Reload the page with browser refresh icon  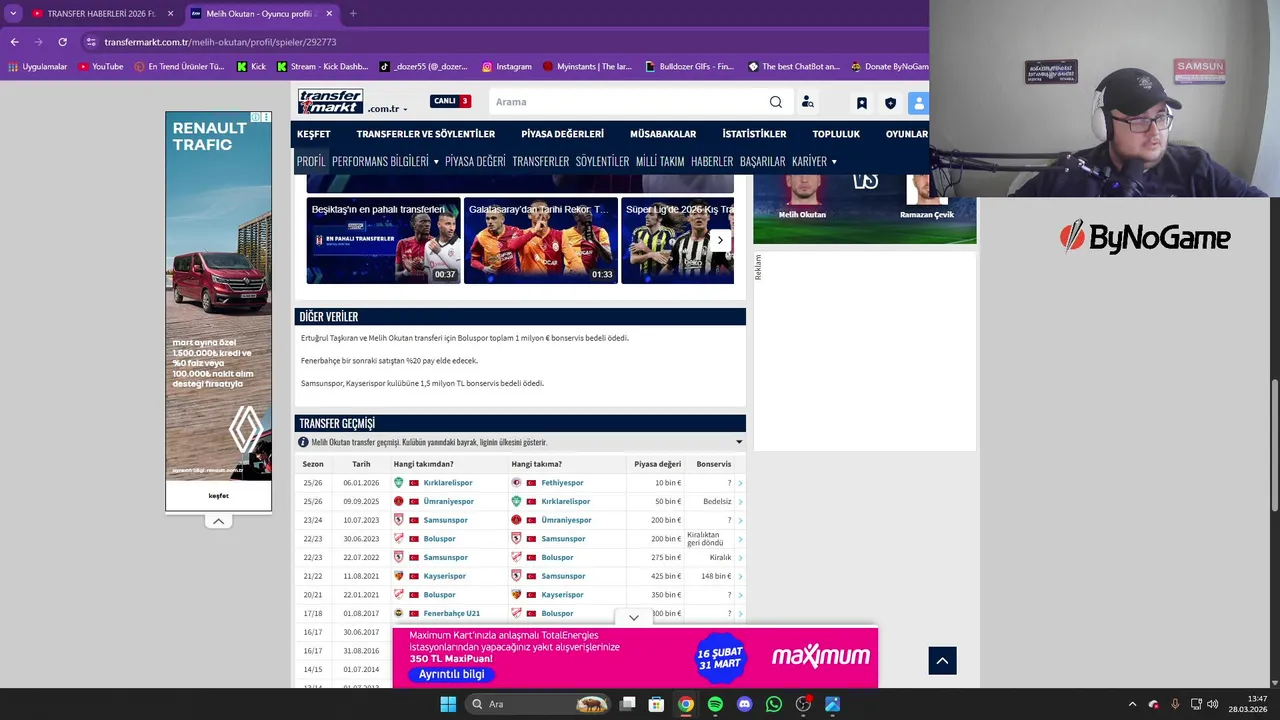(x=62, y=42)
